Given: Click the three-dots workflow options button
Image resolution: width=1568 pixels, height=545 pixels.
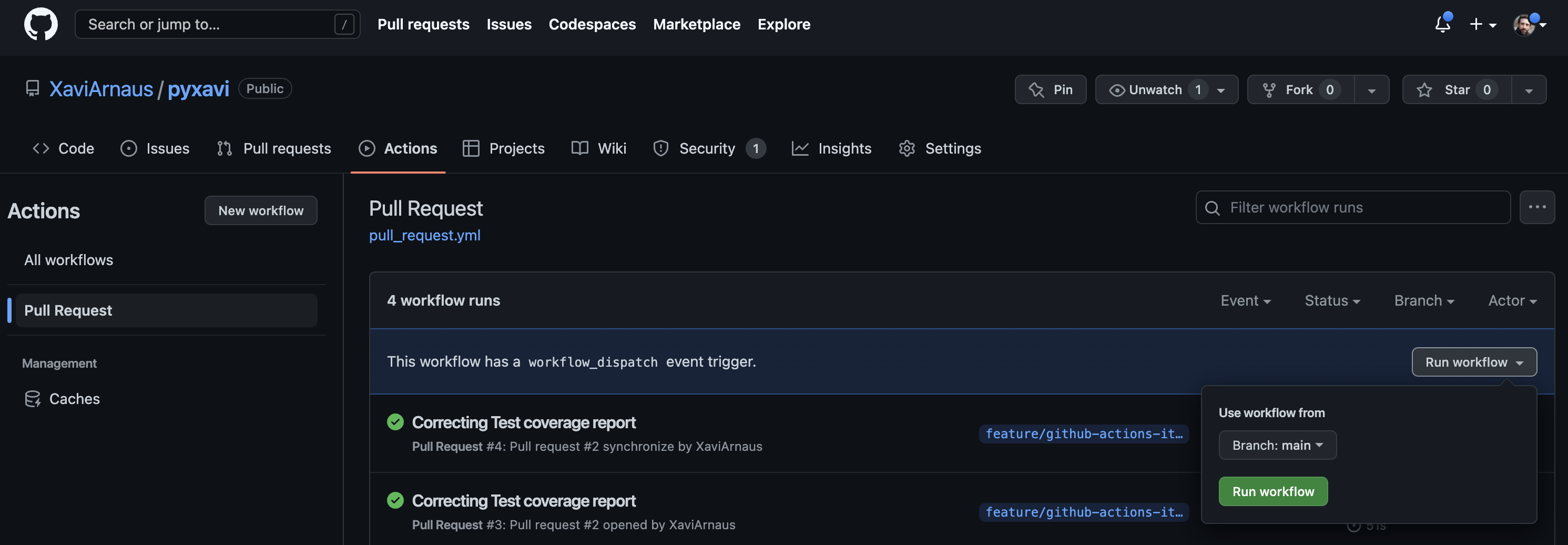Looking at the screenshot, I should point(1536,208).
